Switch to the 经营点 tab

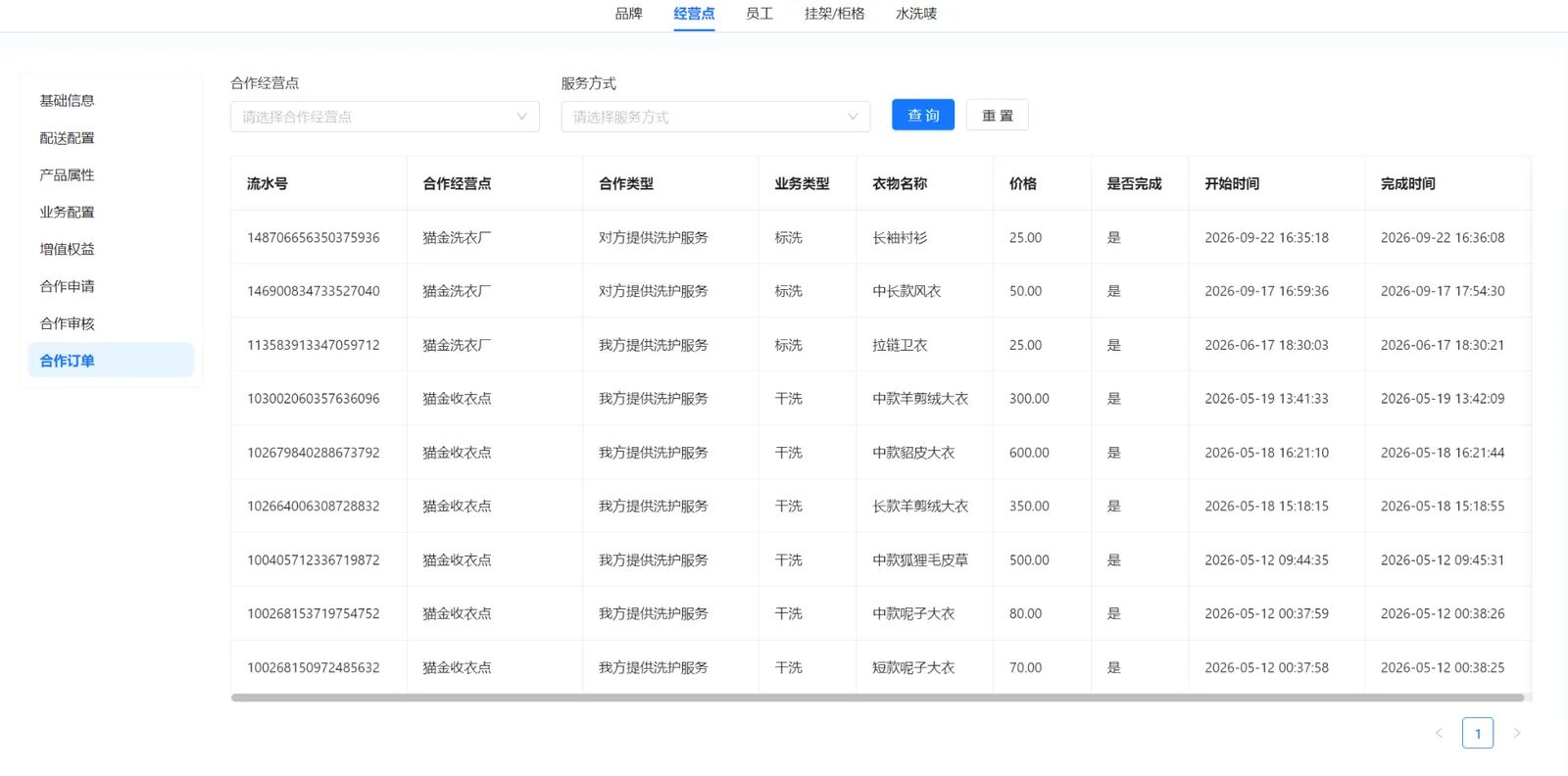(694, 14)
